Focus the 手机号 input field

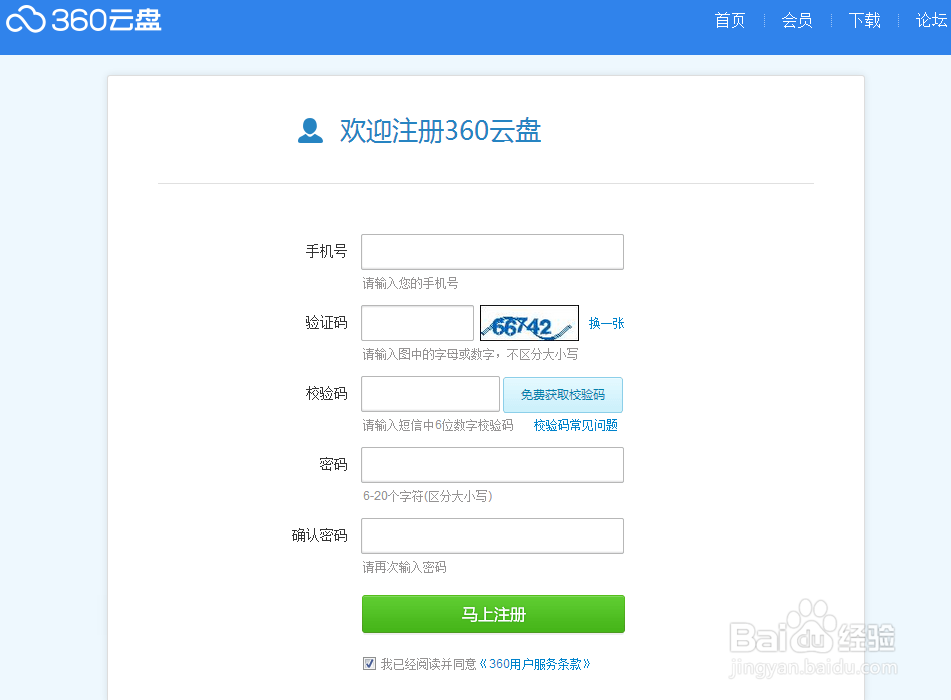[x=492, y=252]
